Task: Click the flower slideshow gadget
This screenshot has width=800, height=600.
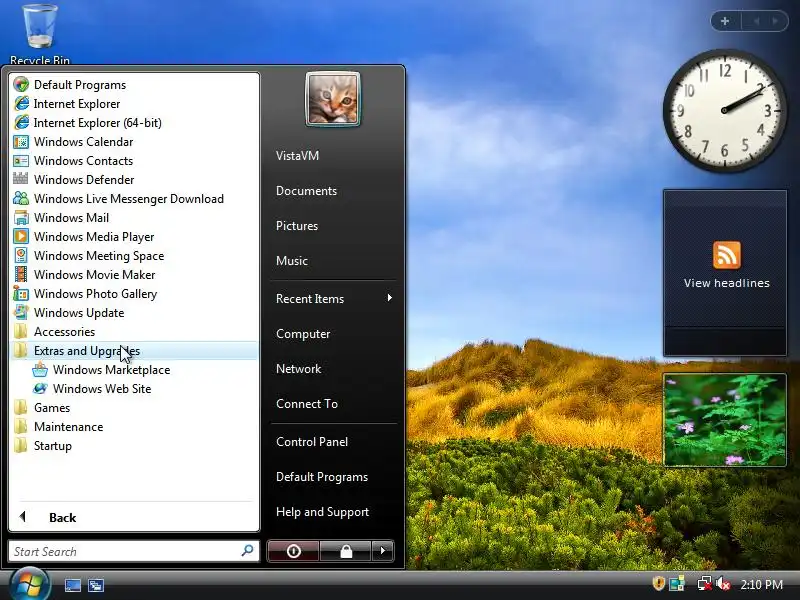Action: coord(724,420)
